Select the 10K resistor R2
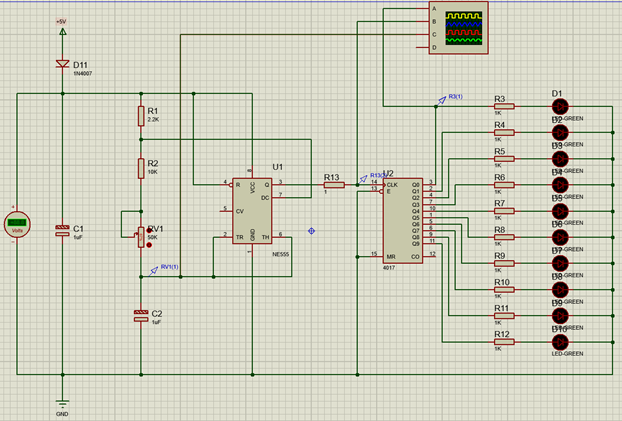 click(x=141, y=171)
